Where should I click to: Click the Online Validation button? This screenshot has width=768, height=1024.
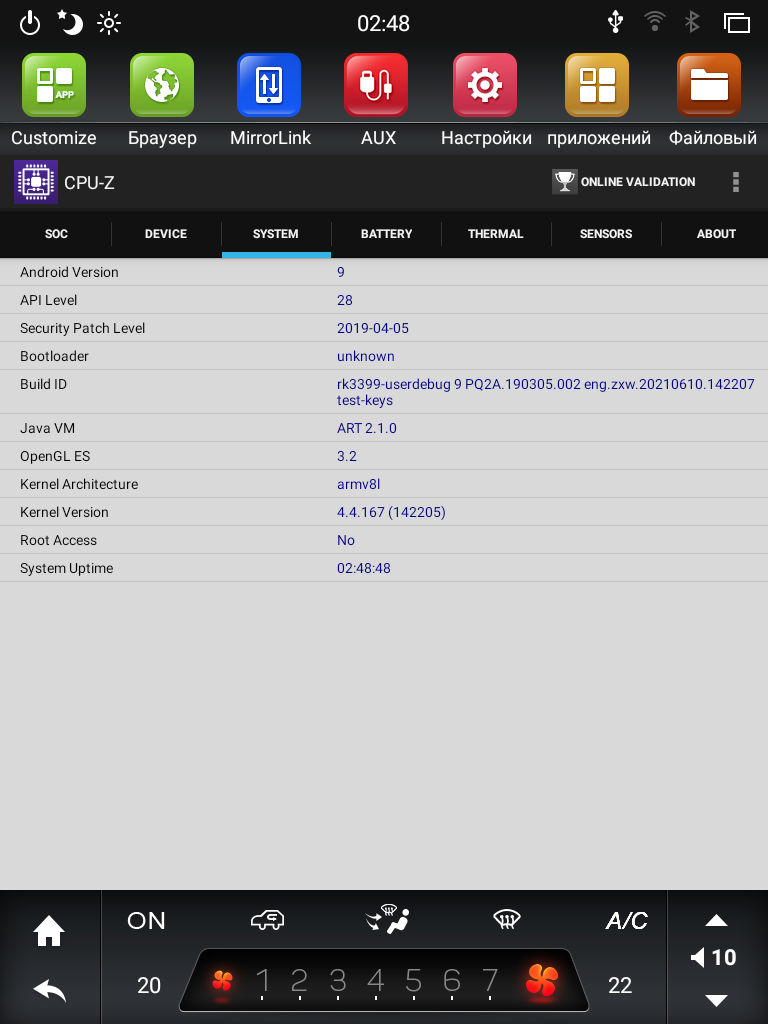click(x=624, y=182)
